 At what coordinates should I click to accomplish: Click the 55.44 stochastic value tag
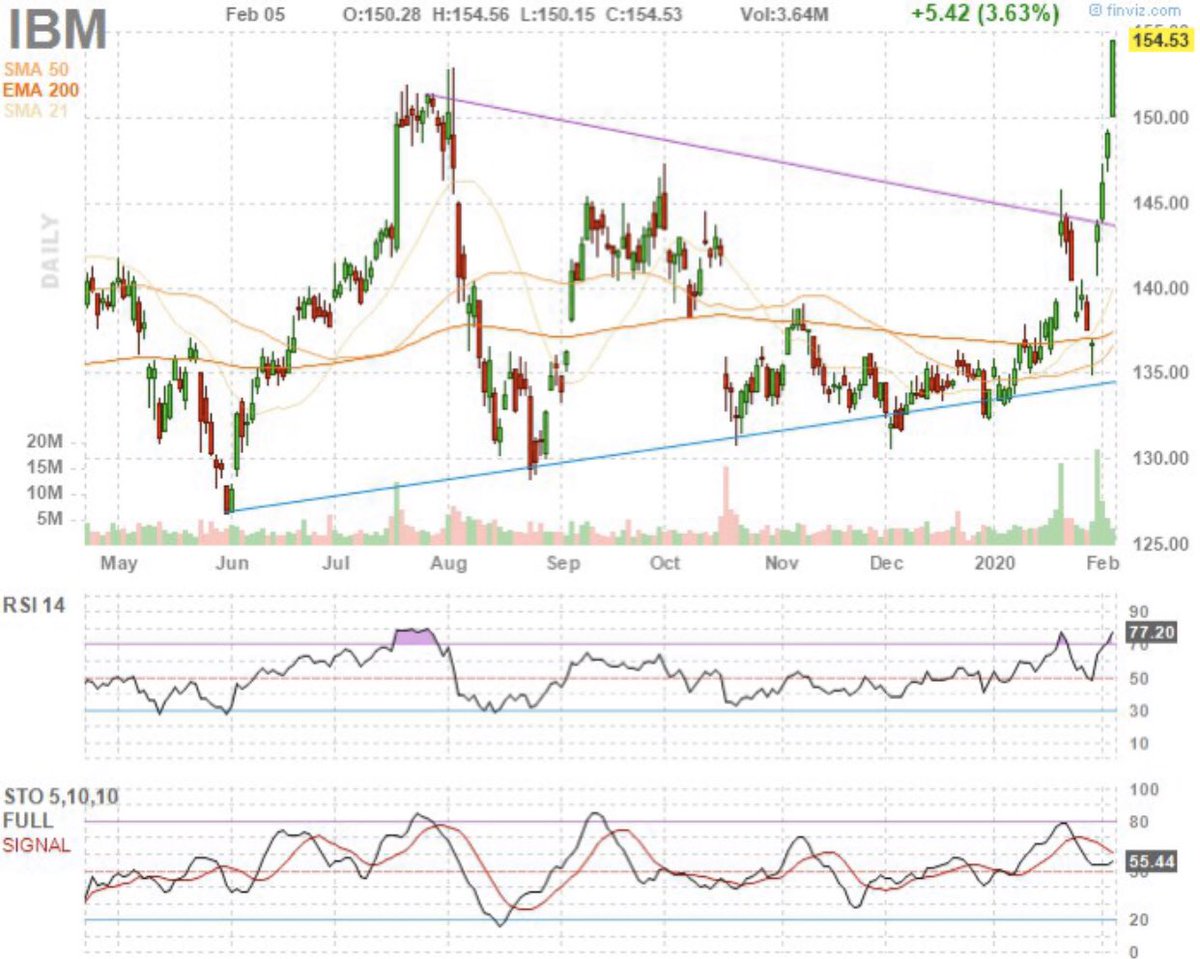(x=1150, y=860)
